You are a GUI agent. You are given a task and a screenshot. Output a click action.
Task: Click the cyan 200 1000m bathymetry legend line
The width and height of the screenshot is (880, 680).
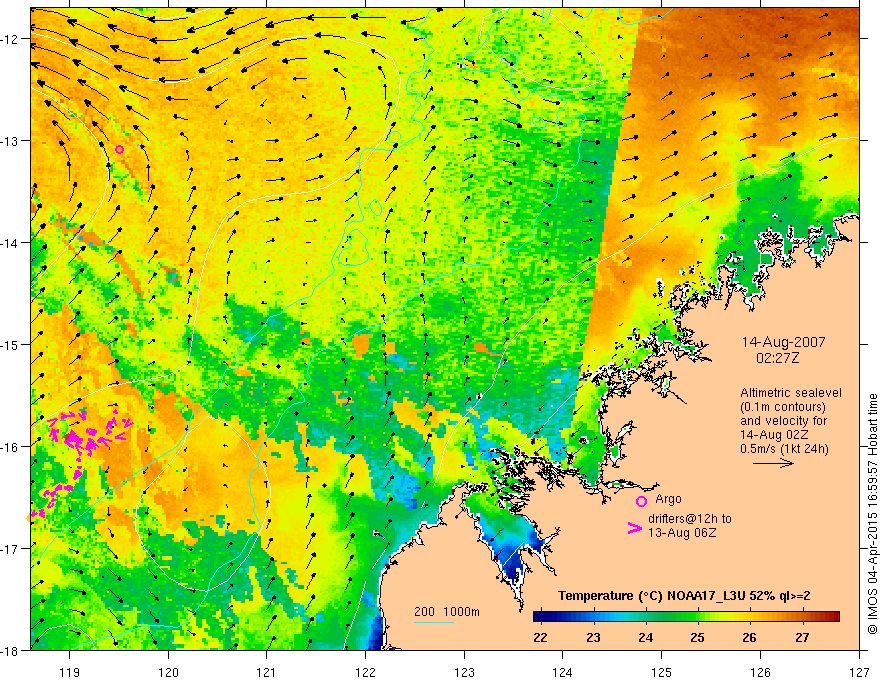434,622
